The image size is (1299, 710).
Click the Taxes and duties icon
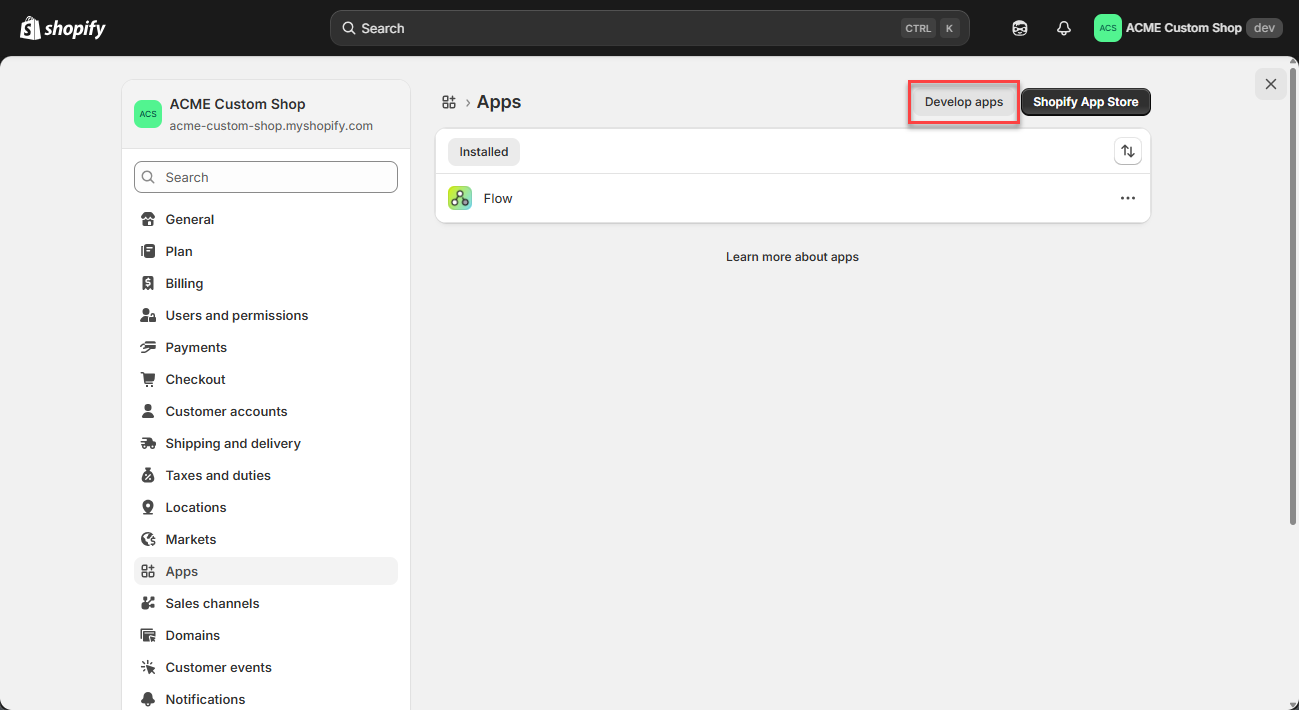(148, 475)
